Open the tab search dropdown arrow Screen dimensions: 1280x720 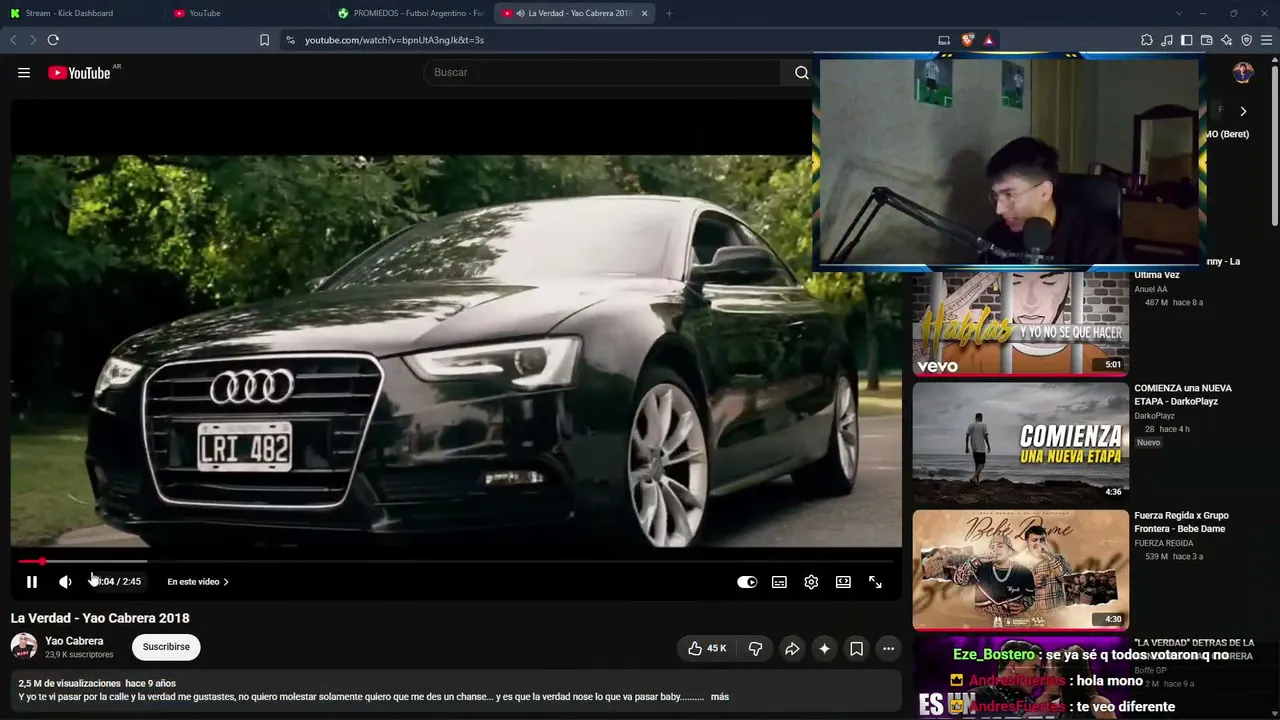pos(1179,13)
